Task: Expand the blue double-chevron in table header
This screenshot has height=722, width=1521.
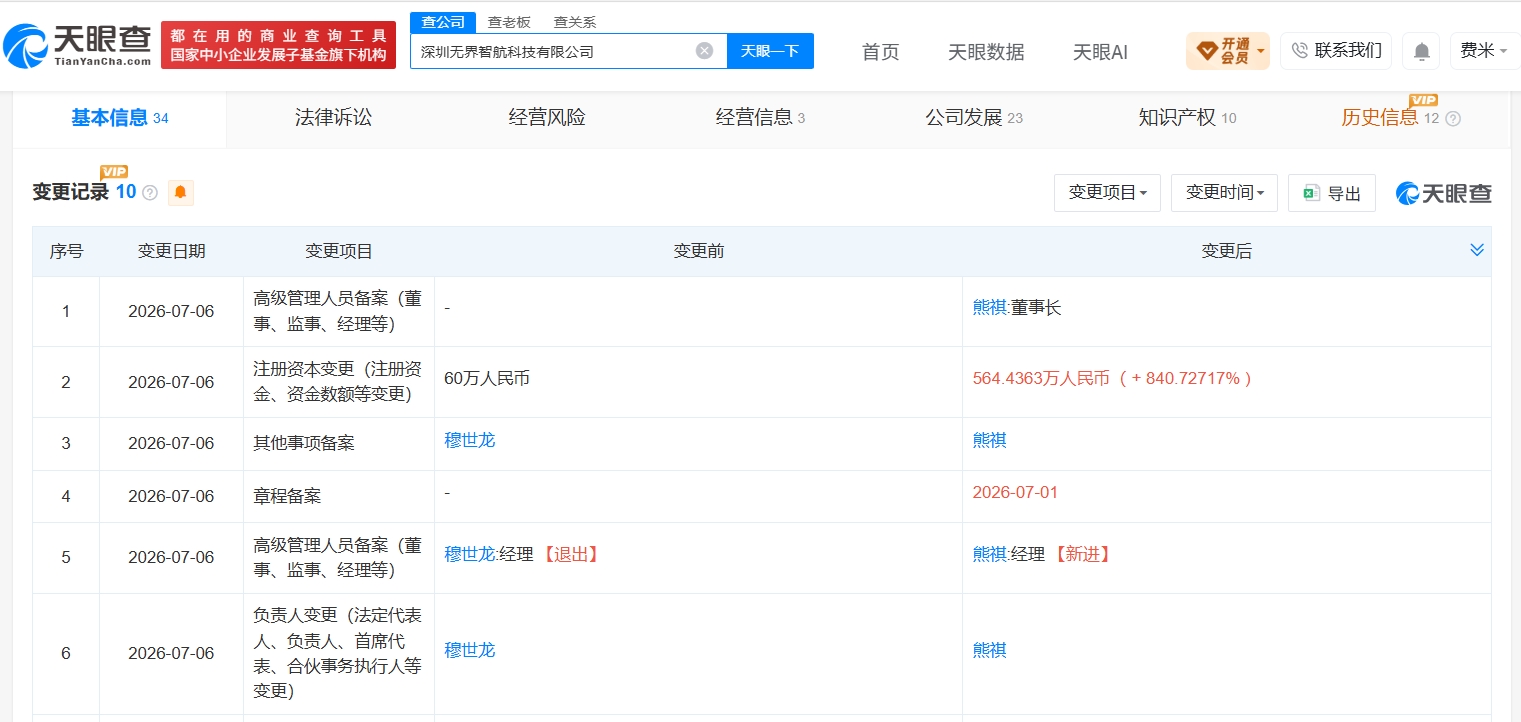Action: pos(1477,250)
